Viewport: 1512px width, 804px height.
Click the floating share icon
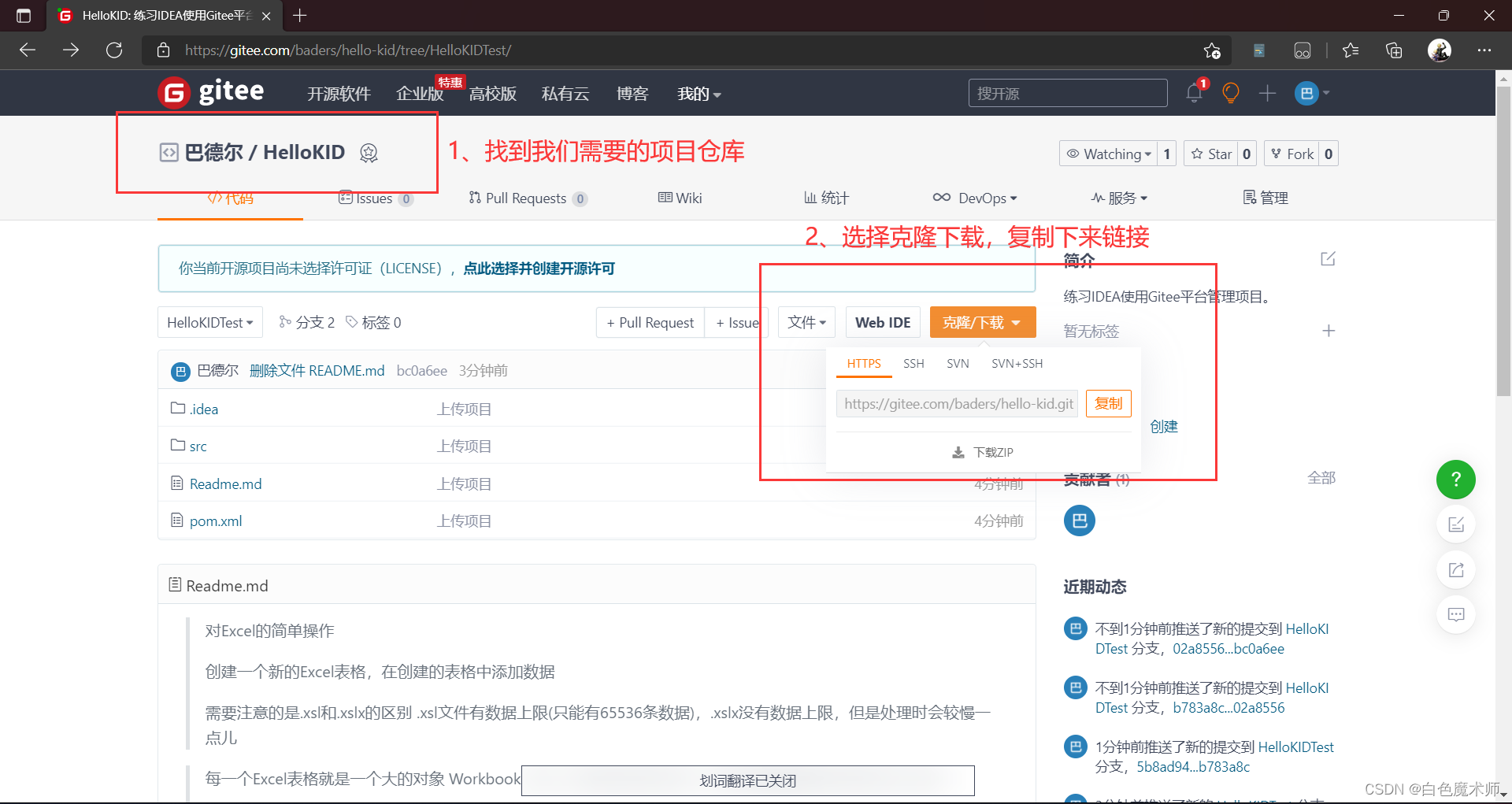tap(1455, 569)
